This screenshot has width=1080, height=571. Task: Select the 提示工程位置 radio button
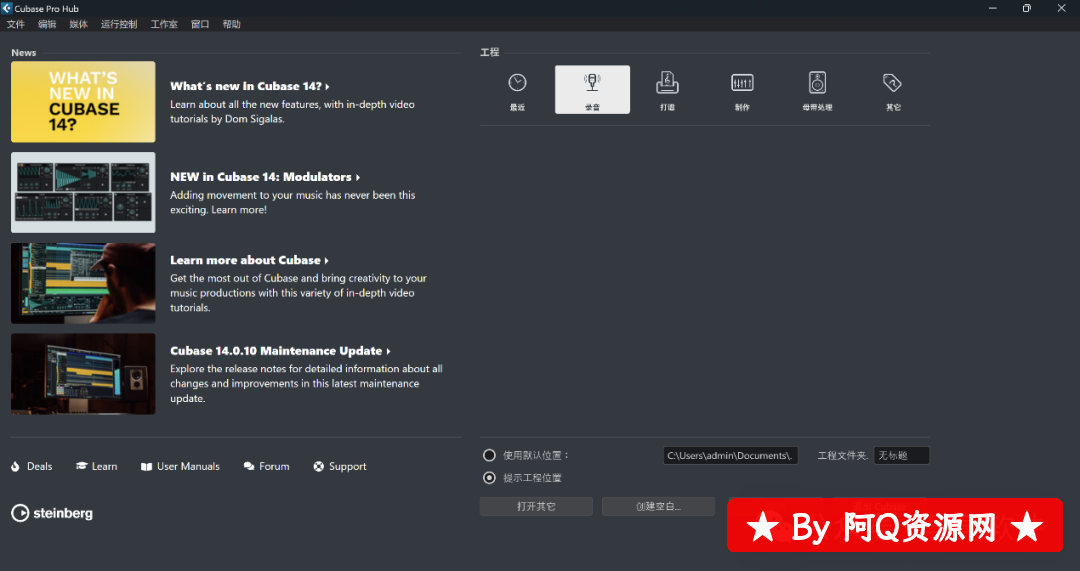[x=489, y=477]
